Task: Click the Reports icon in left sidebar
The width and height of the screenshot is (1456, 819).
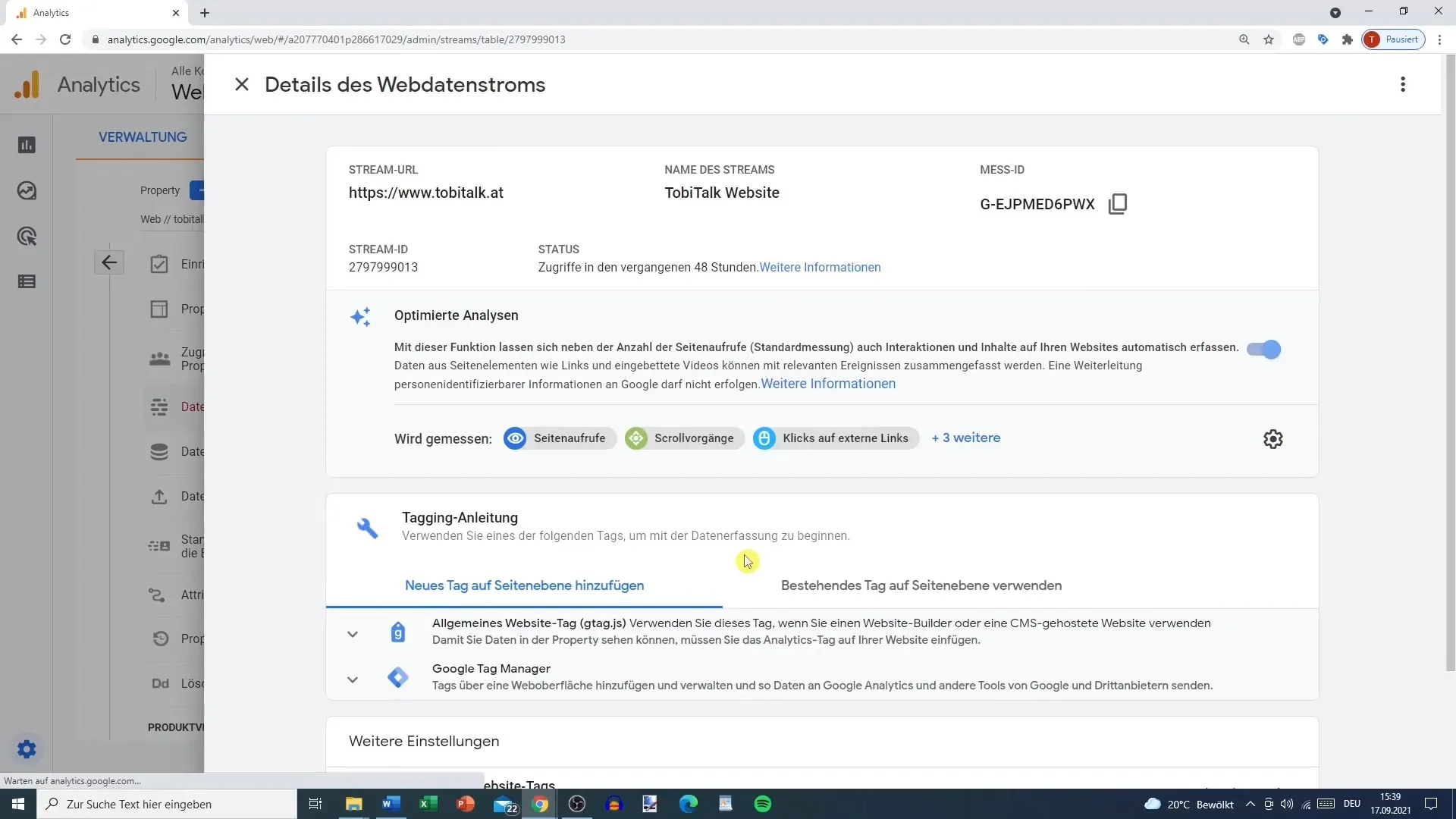Action: pyautogui.click(x=27, y=145)
